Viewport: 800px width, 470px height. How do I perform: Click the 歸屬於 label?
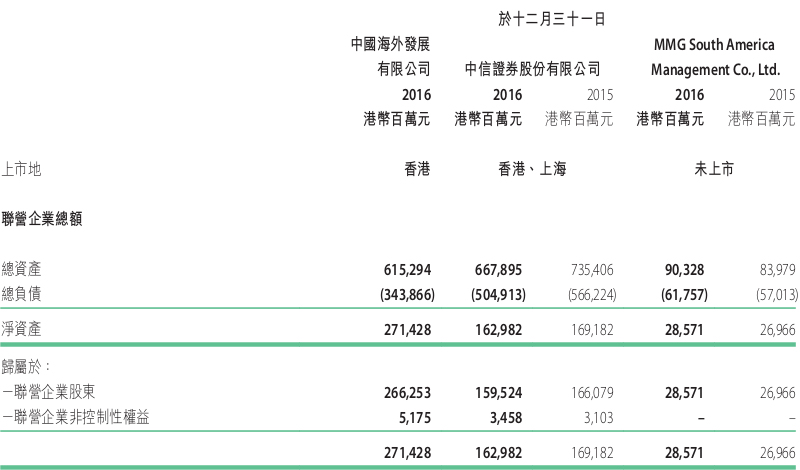(26, 366)
